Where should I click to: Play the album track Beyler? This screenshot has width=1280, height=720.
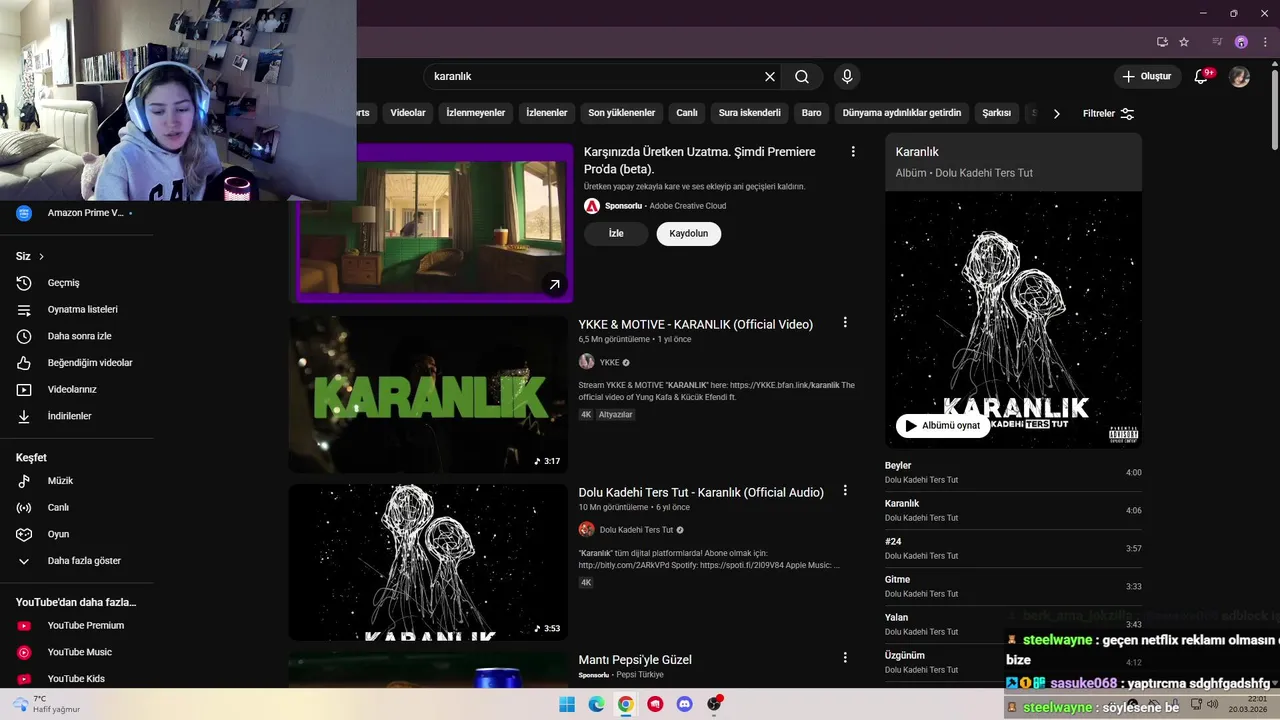tap(1013, 472)
